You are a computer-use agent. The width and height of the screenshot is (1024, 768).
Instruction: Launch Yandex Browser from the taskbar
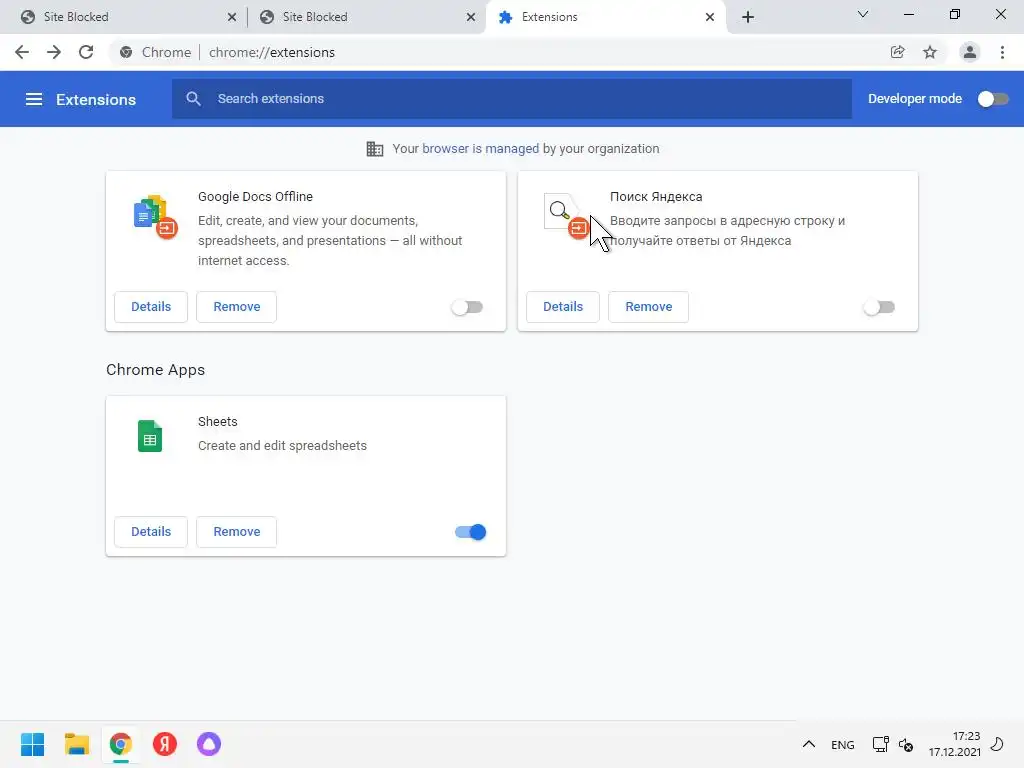coord(165,744)
